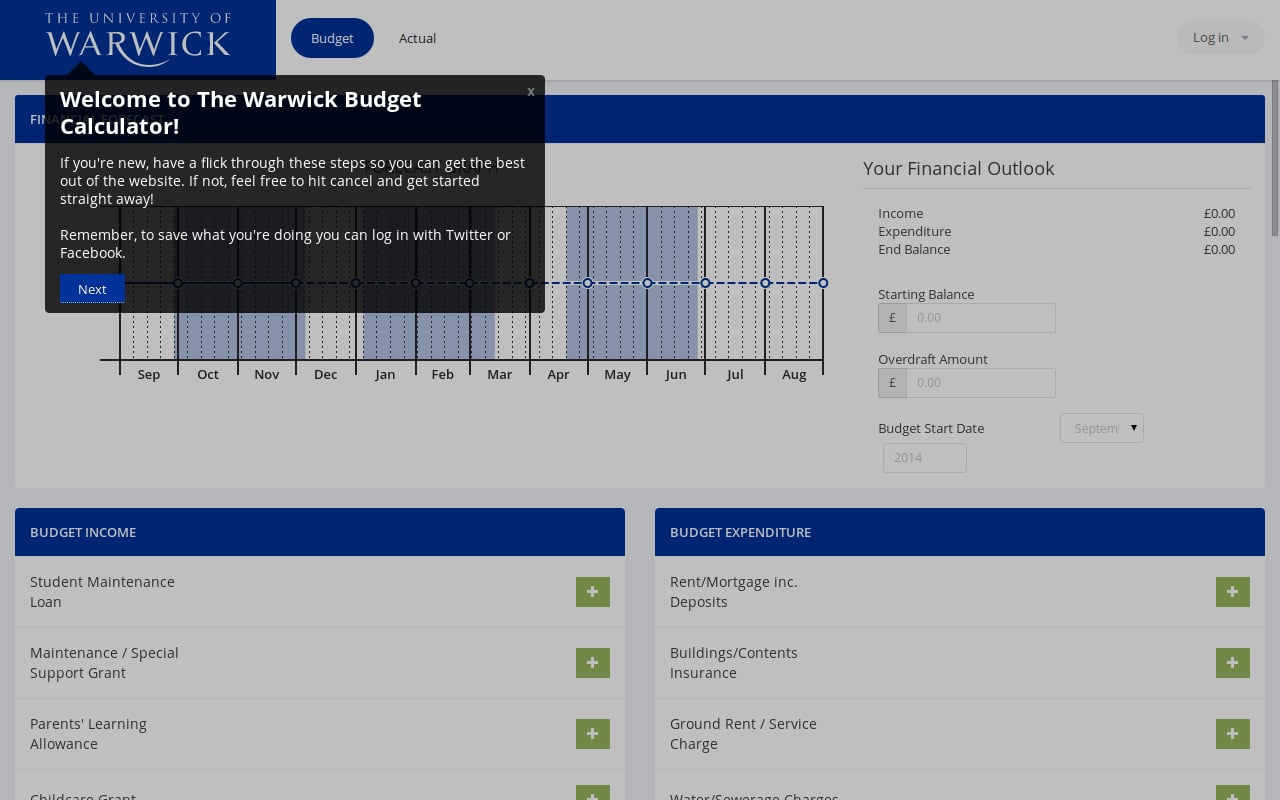
Task: Click the 'Student Maintenance Loan' label
Action: click(102, 592)
